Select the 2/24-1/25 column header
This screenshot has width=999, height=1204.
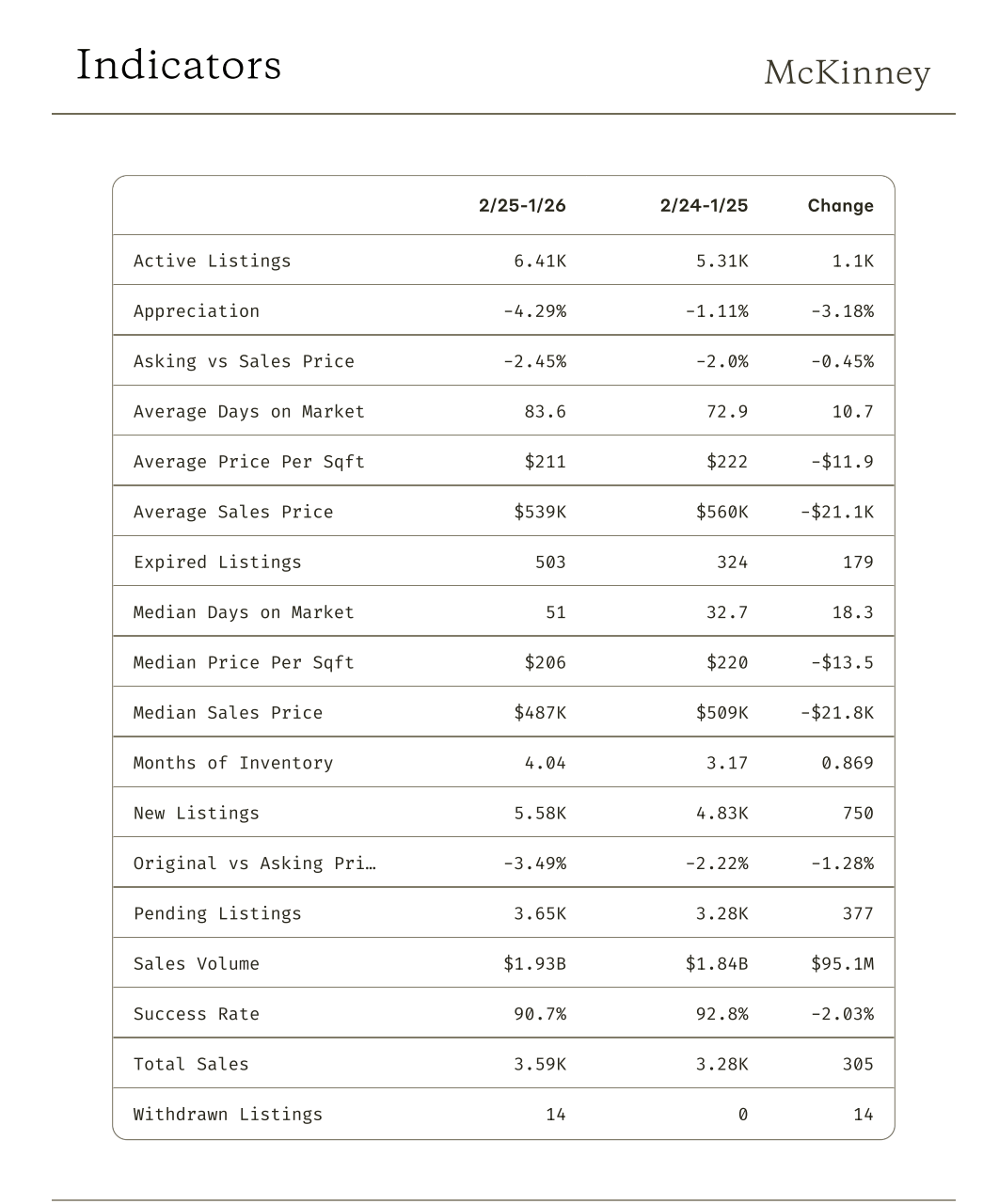tap(704, 206)
